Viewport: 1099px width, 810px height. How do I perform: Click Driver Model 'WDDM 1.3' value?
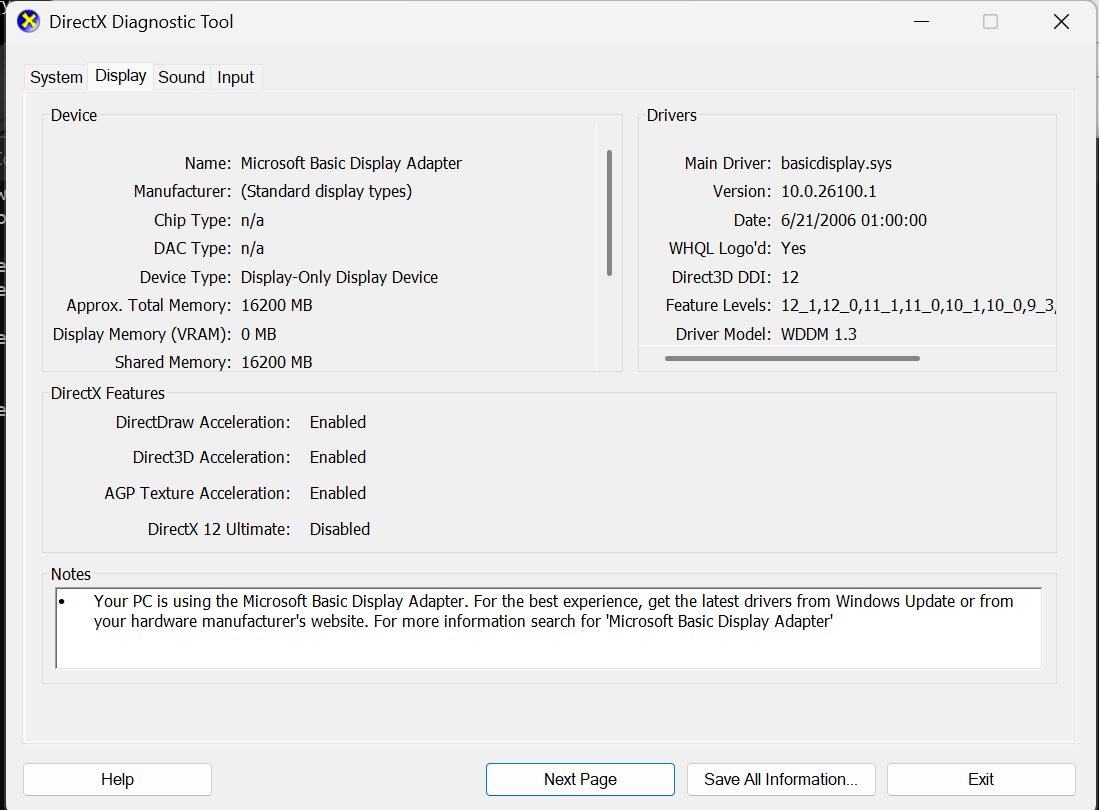pos(819,334)
